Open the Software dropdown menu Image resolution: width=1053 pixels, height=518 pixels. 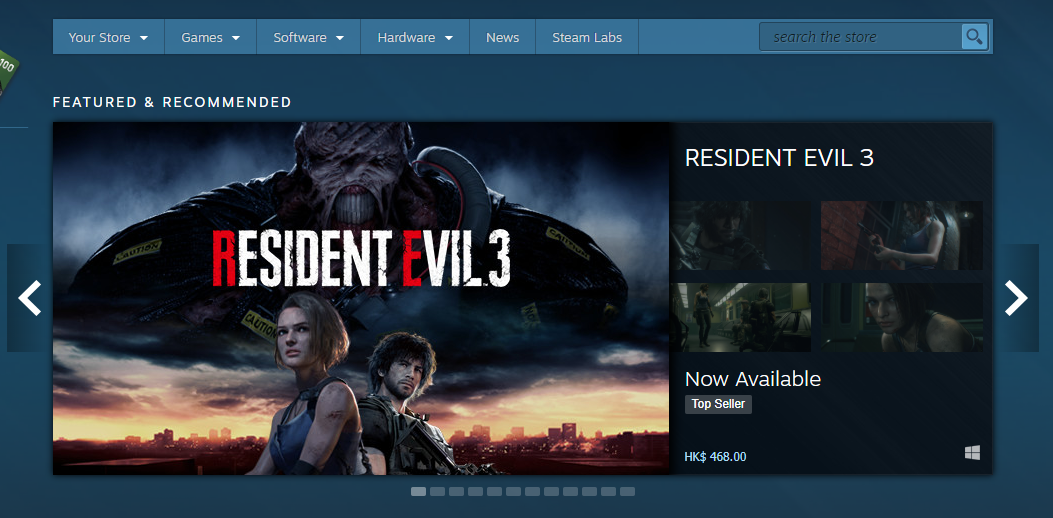click(308, 38)
